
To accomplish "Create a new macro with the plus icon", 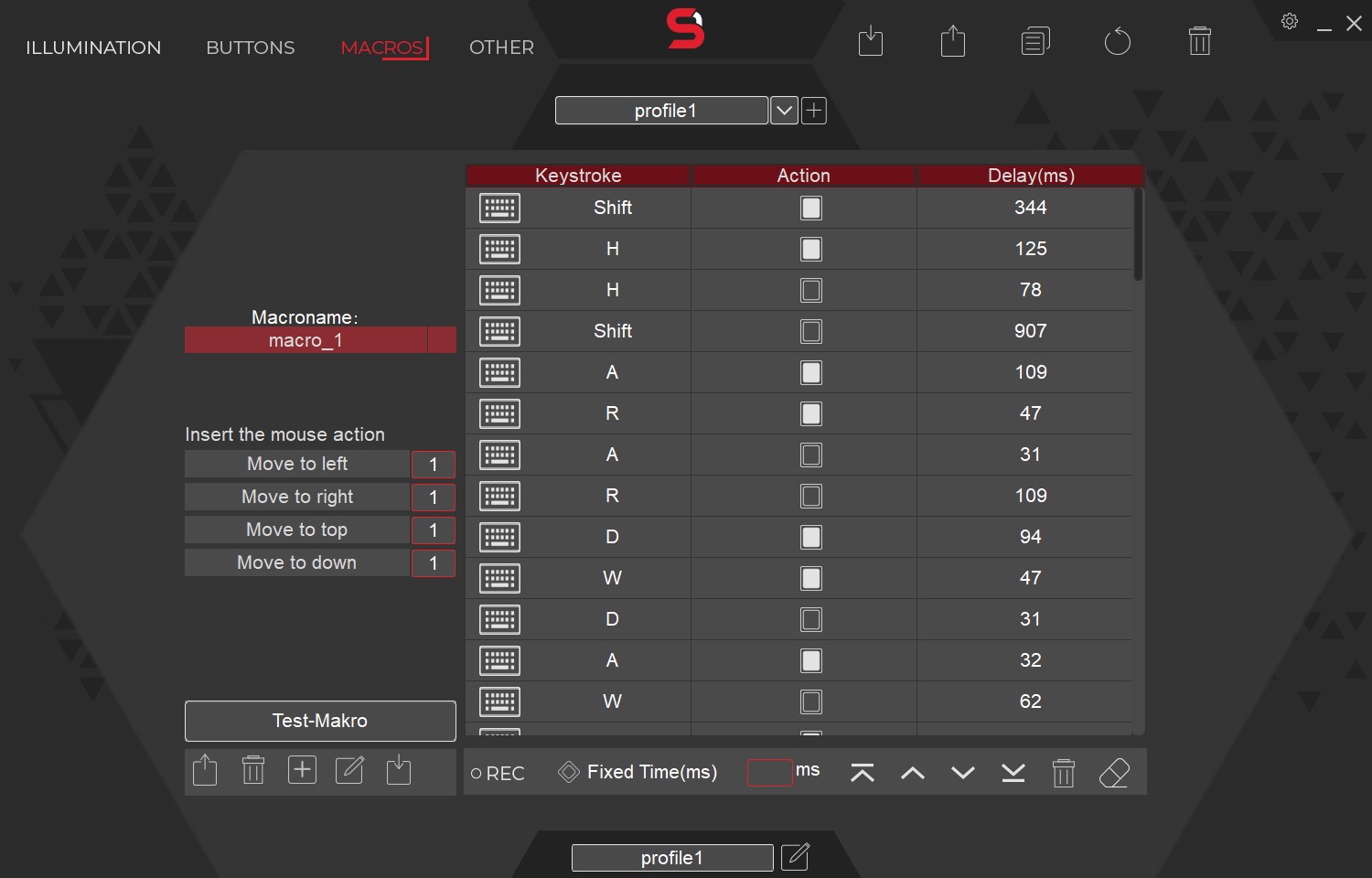I will 302,769.
